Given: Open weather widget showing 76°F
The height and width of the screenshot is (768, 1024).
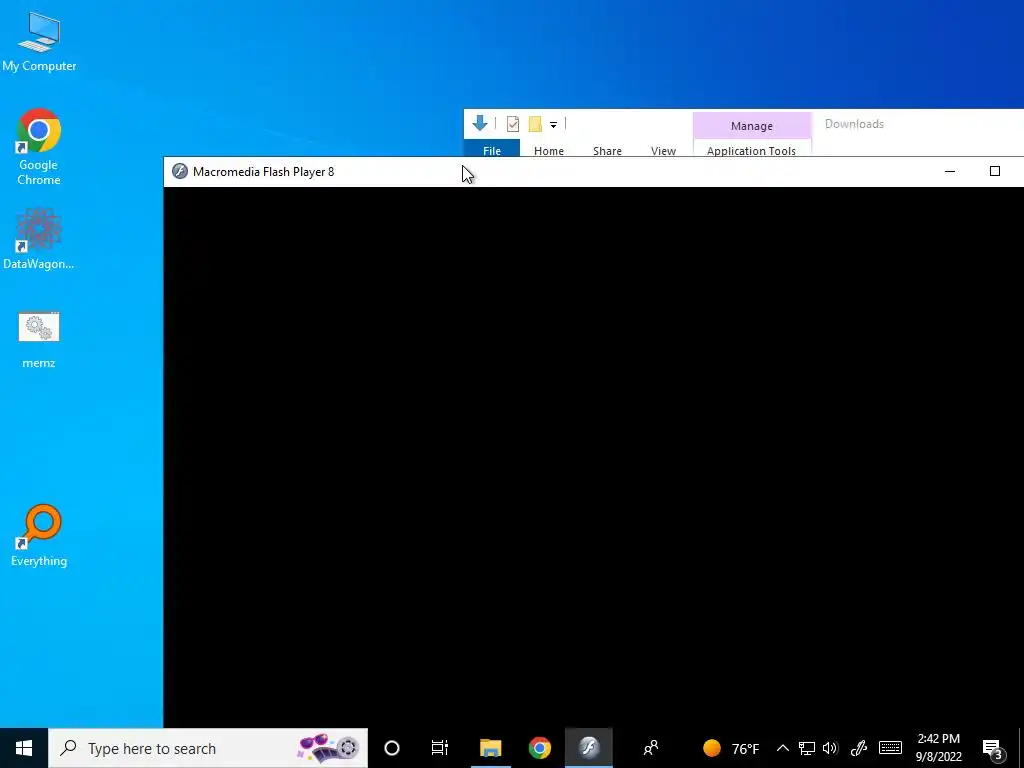Looking at the screenshot, I should click(731, 748).
